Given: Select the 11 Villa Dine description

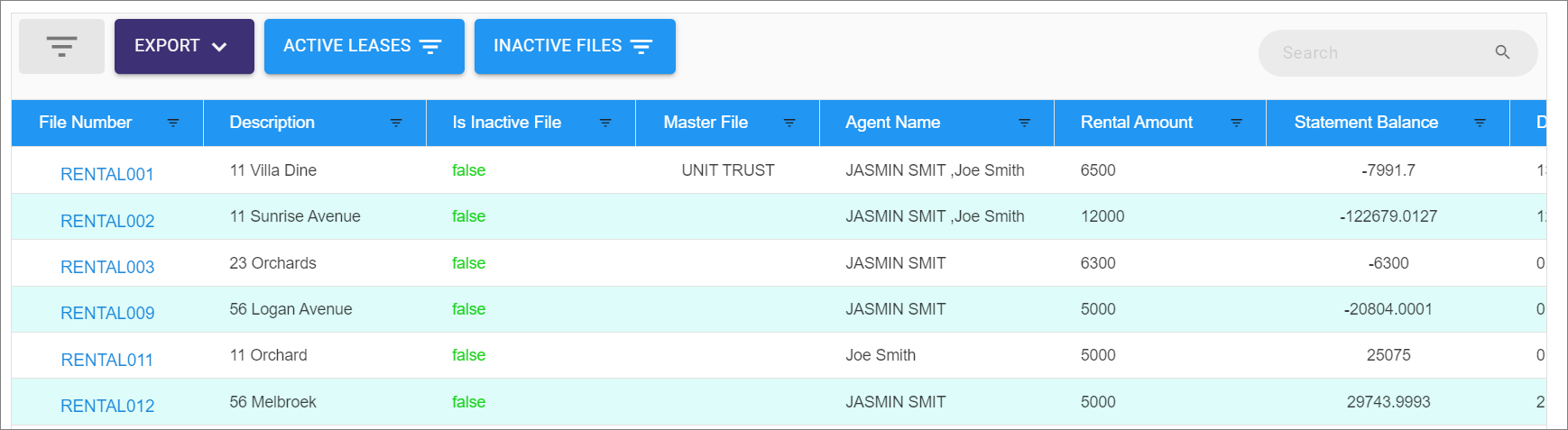Looking at the screenshot, I should 273,170.
